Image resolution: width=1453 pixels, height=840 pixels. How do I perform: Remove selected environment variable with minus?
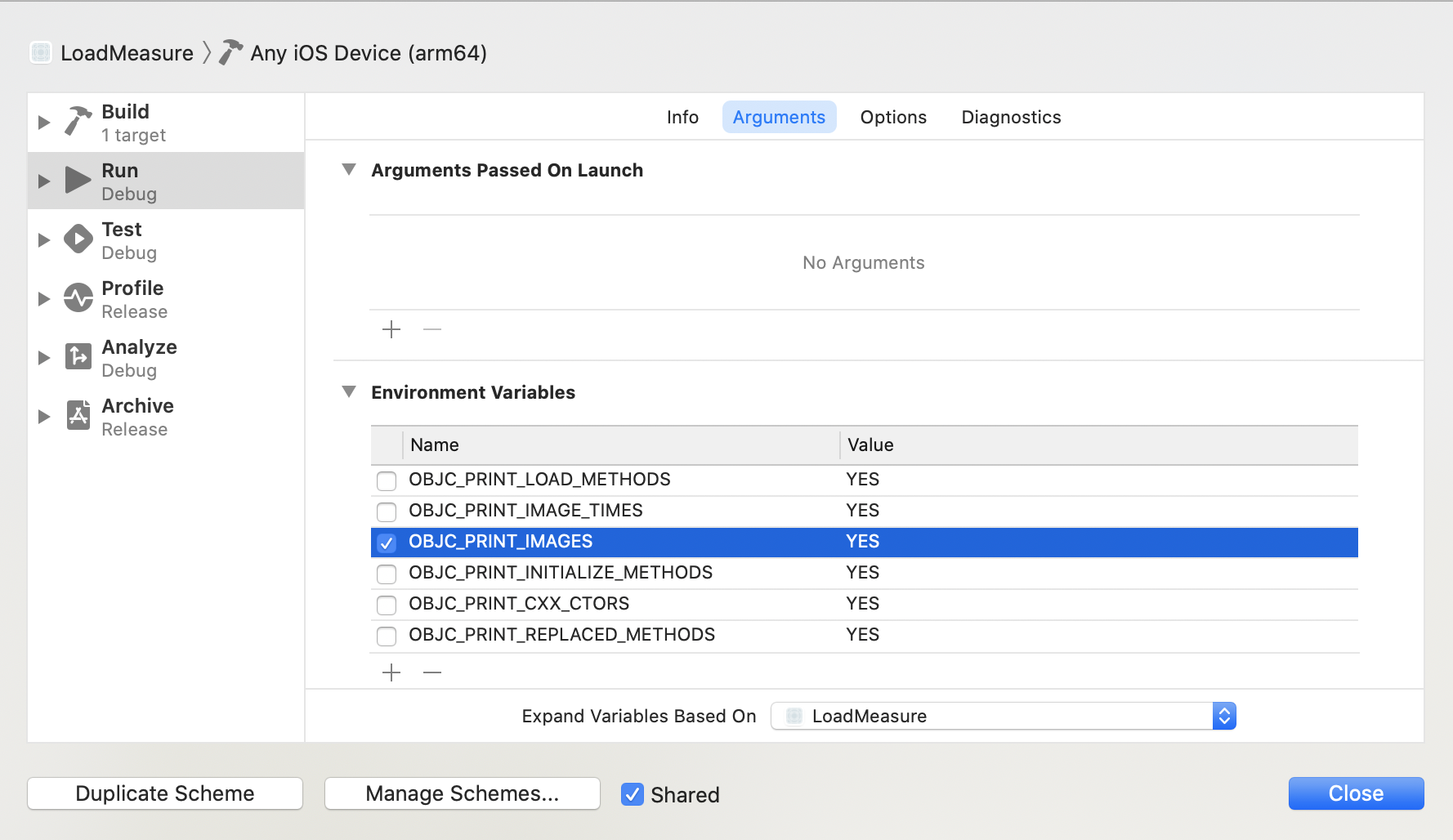click(x=432, y=672)
